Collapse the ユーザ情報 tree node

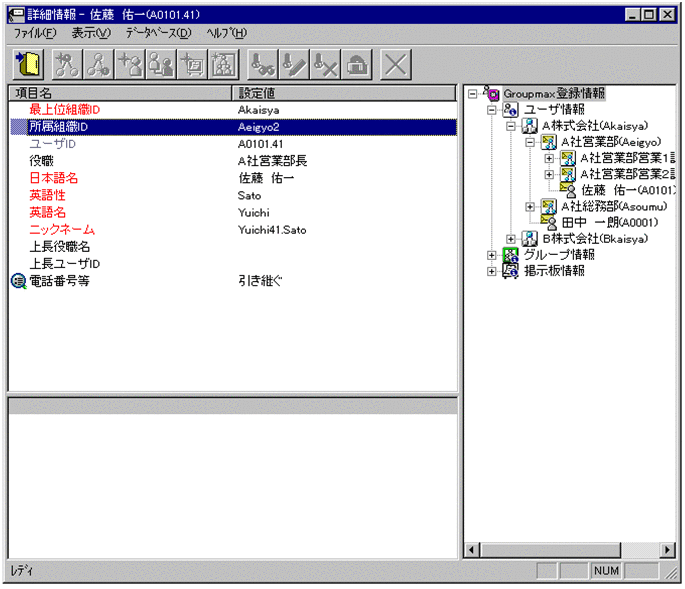point(491,110)
